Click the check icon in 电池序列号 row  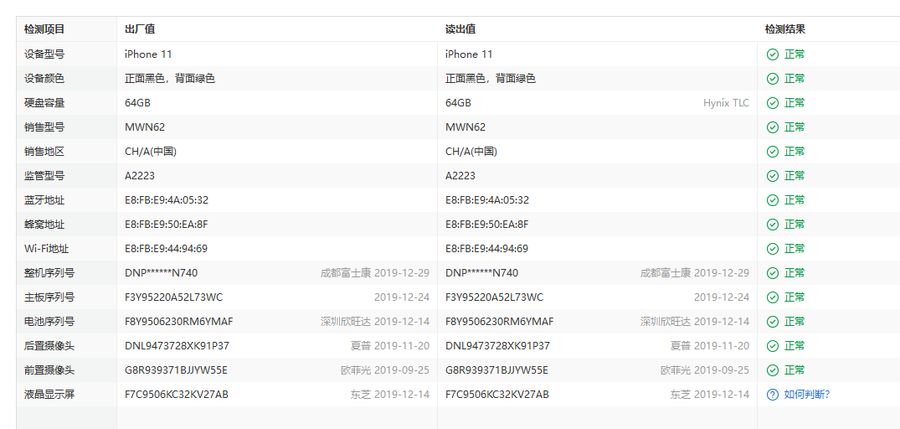click(x=773, y=321)
